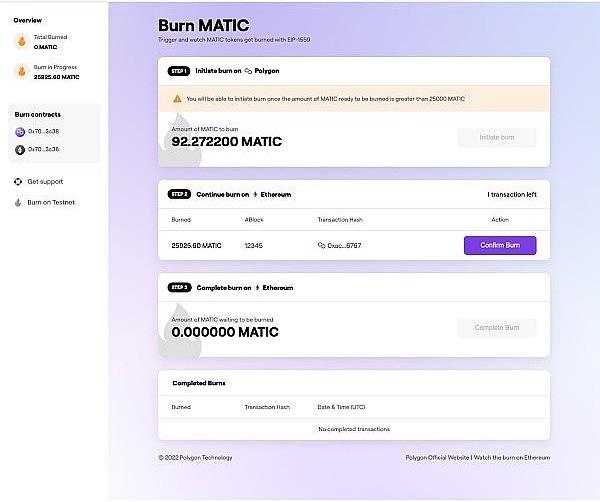
Task: Open the second 0x70...3c36 contract address
Action: tap(45, 149)
